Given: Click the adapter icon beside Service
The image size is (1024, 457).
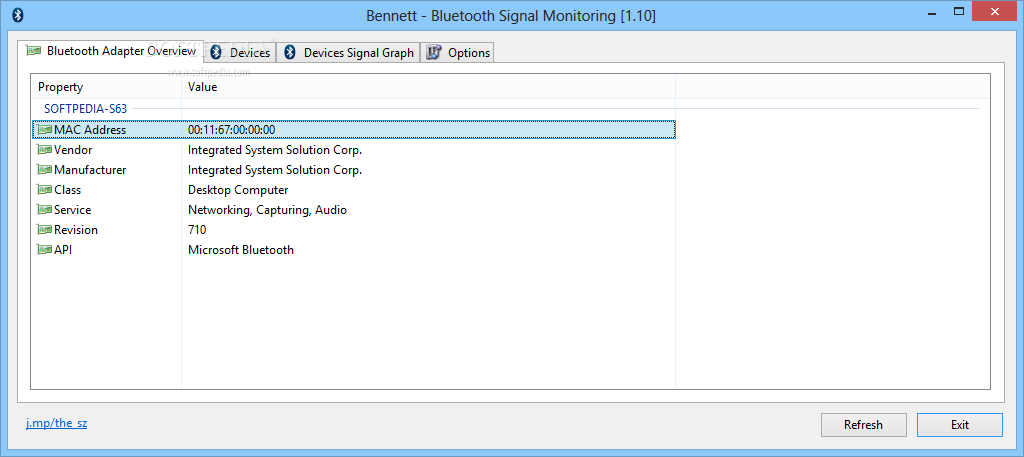Looking at the screenshot, I should tap(44, 210).
